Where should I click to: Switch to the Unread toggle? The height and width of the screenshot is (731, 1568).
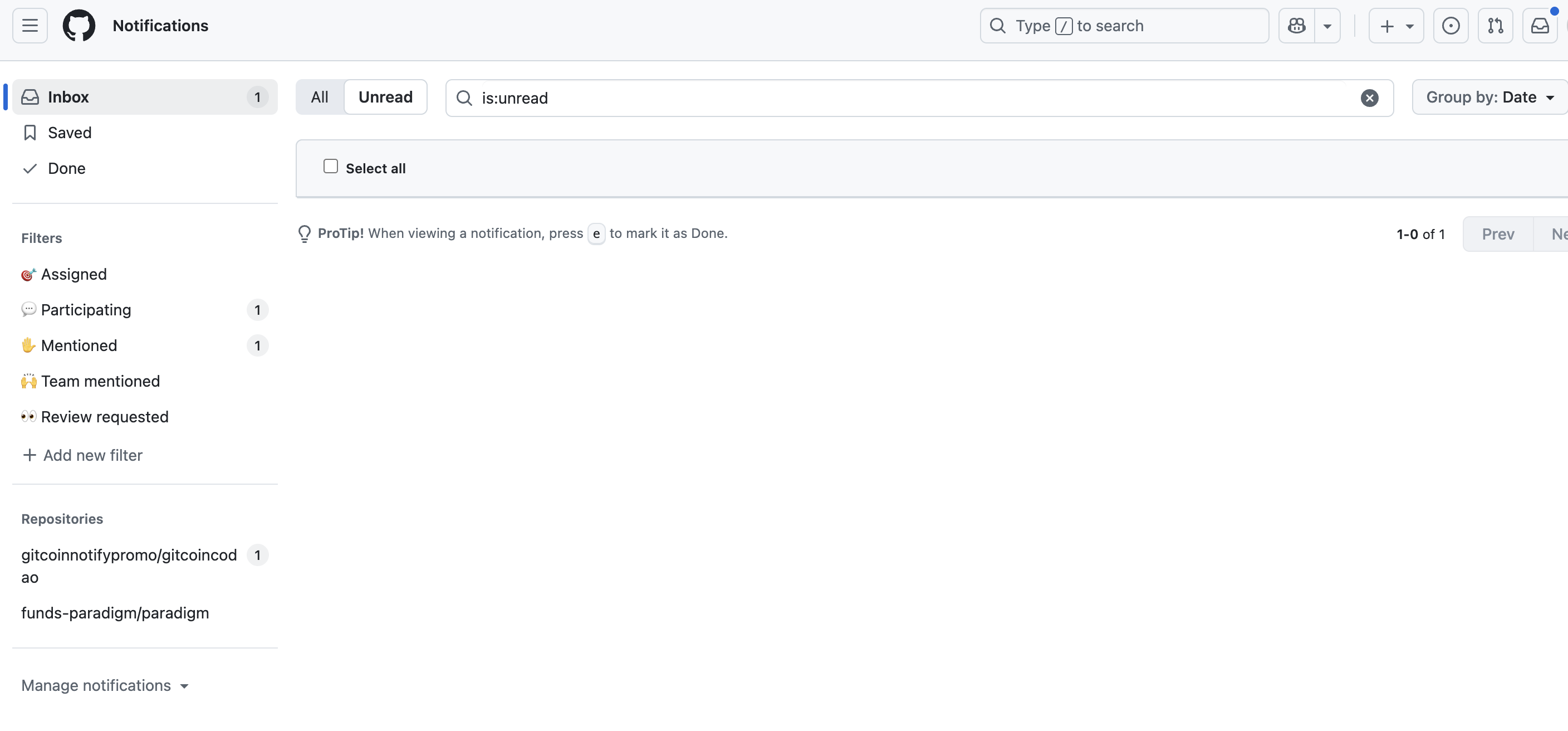coord(385,98)
